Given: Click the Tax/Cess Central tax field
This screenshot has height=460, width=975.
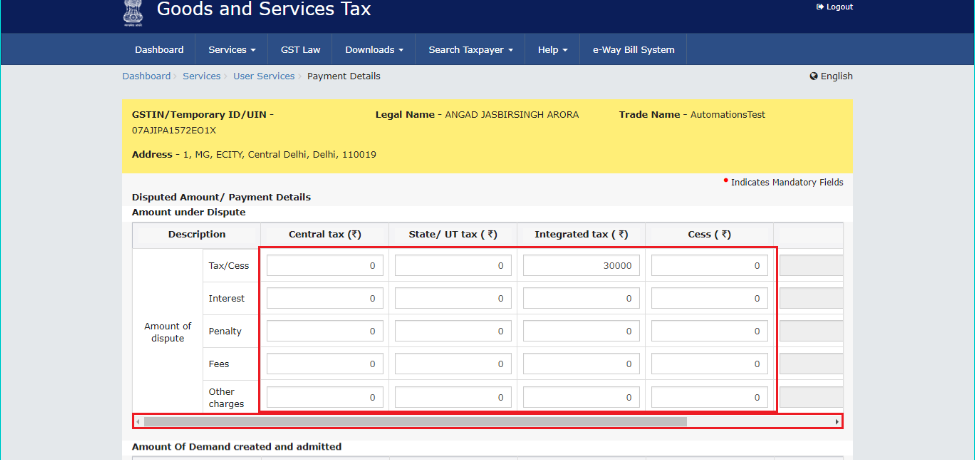Looking at the screenshot, I should coord(325,265).
